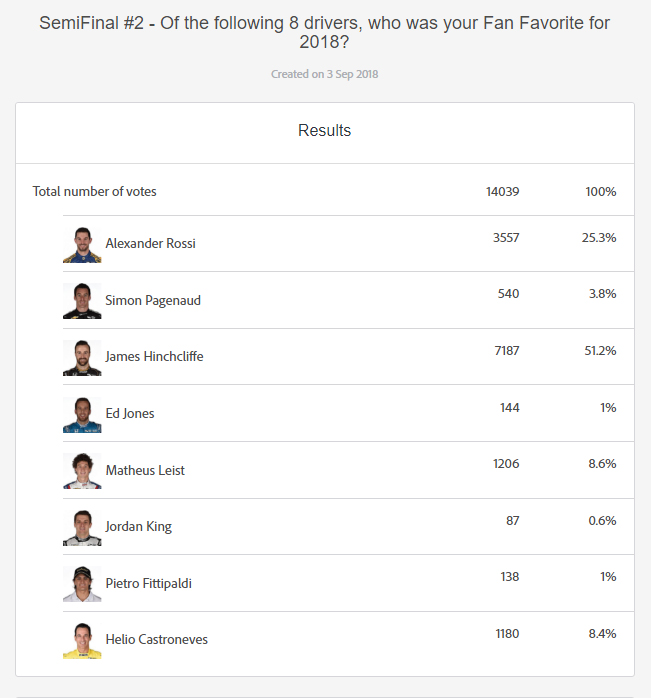Screen dimensions: 651x698
Task: Click the Matheus Leist name label
Action: click(x=145, y=471)
